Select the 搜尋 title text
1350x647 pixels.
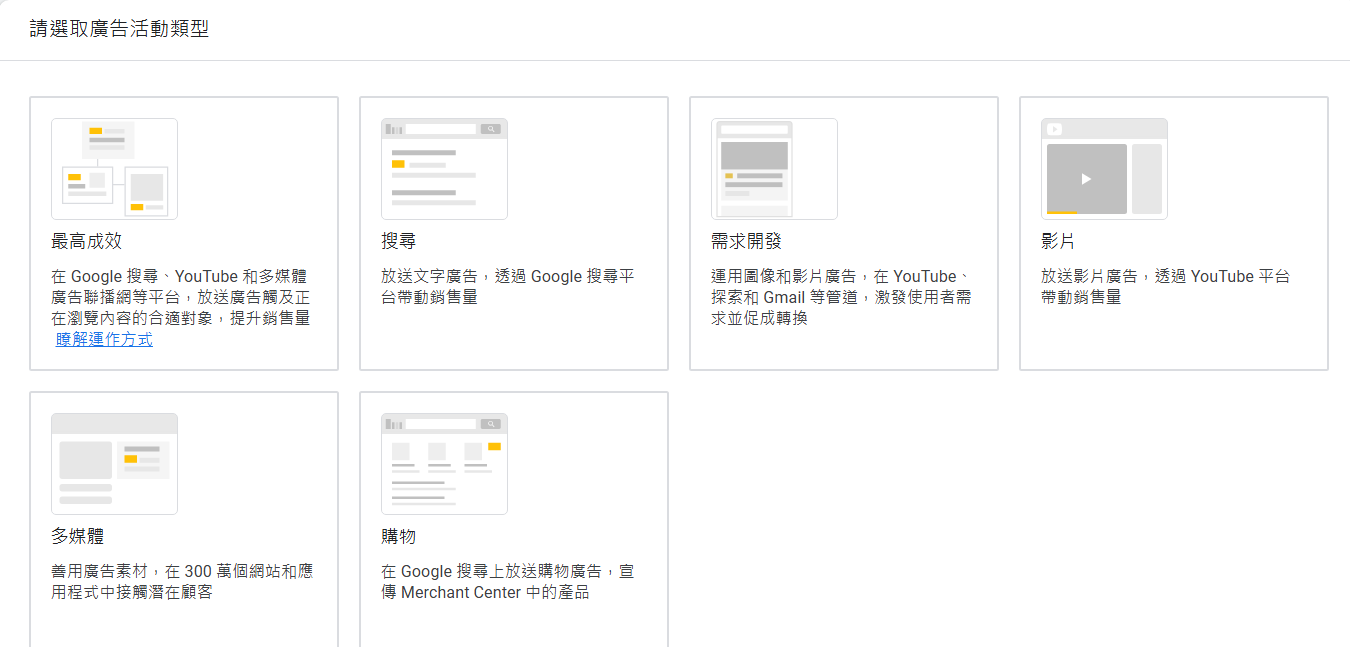(x=398, y=242)
